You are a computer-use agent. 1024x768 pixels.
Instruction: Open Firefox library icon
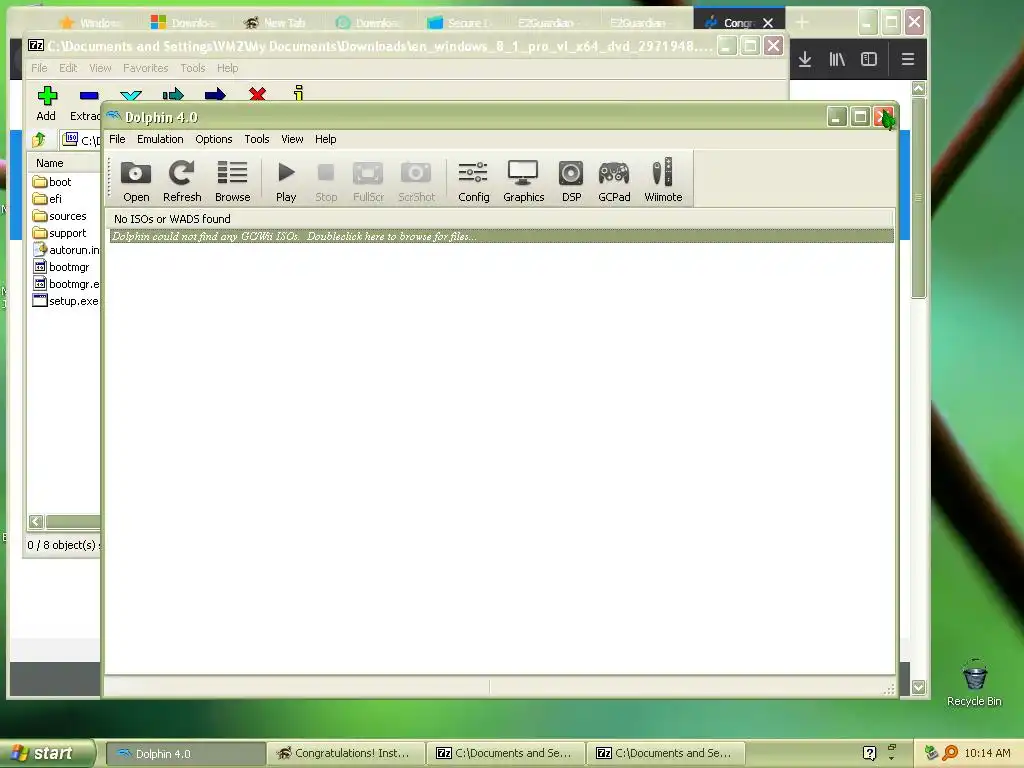point(837,59)
